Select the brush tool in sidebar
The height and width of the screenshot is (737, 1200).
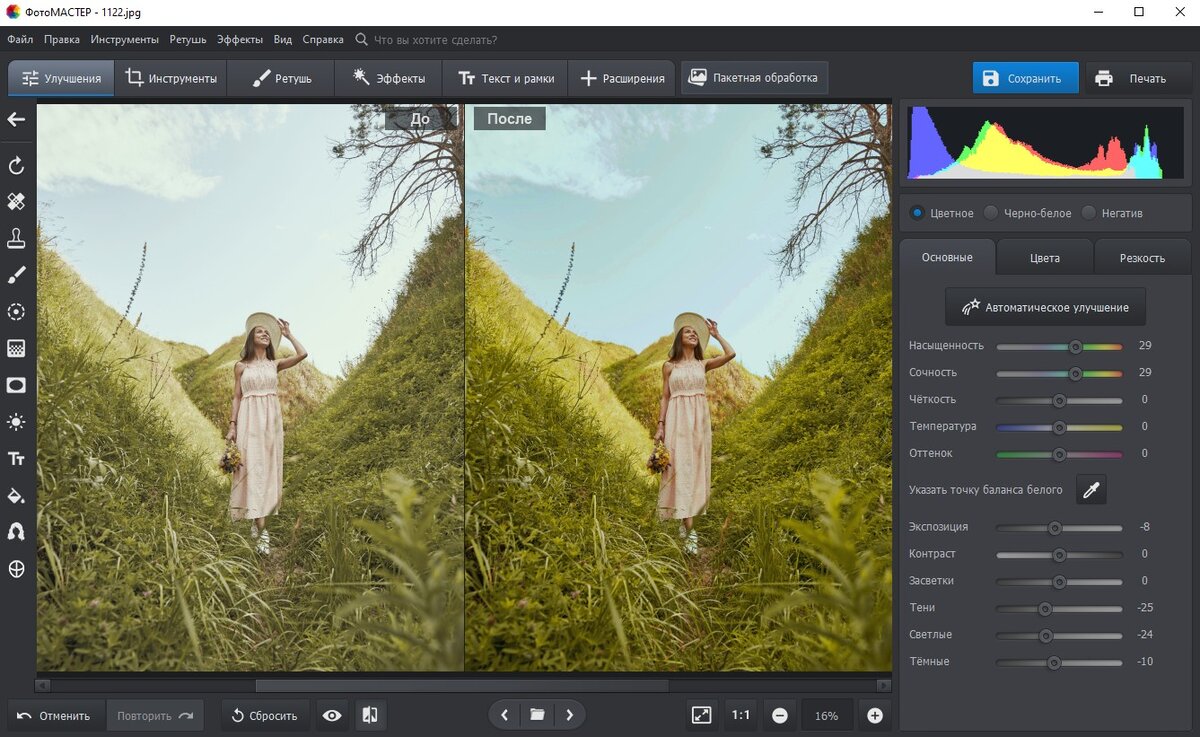point(16,275)
